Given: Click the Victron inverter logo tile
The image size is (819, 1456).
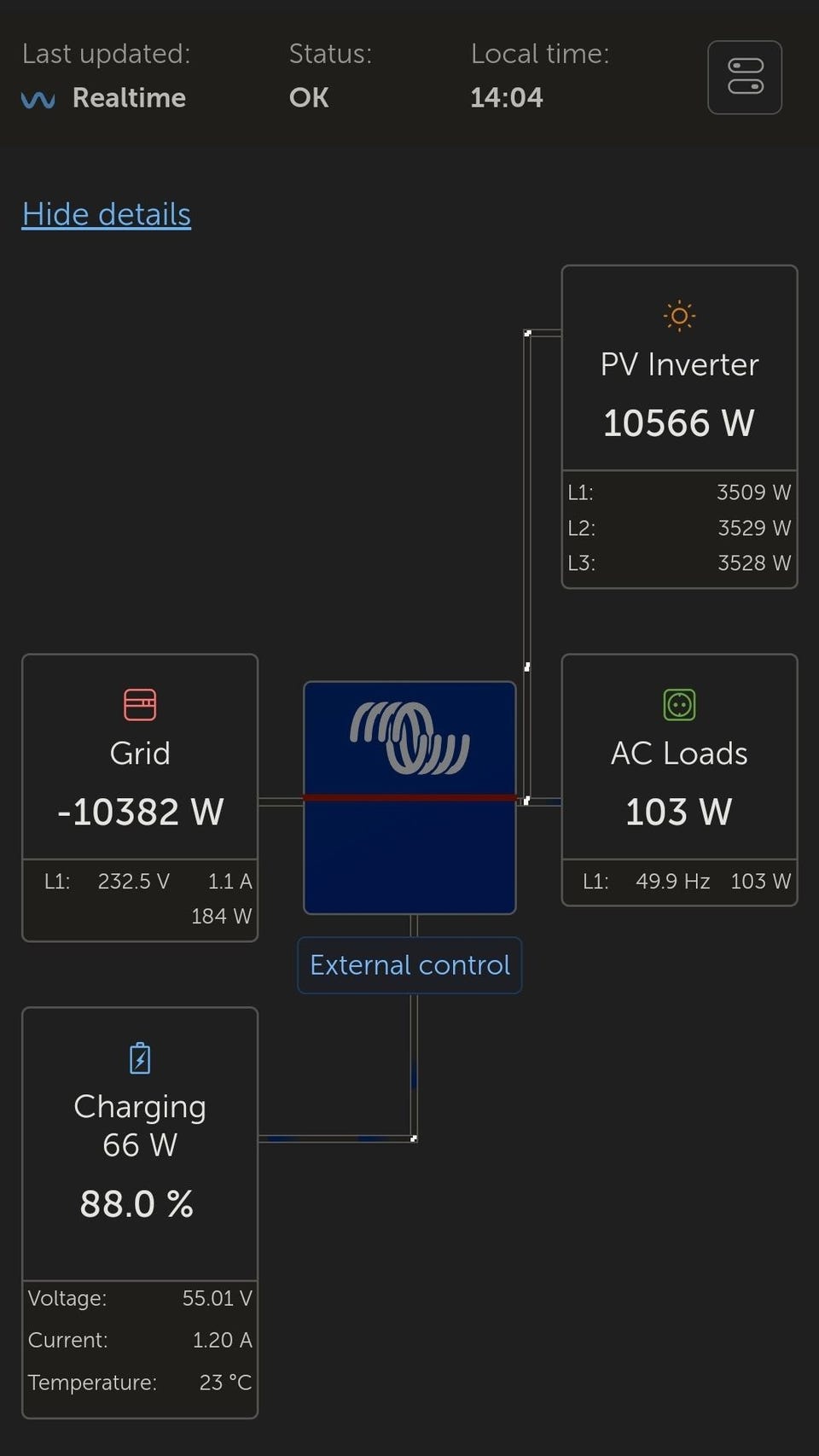Looking at the screenshot, I should [409, 798].
